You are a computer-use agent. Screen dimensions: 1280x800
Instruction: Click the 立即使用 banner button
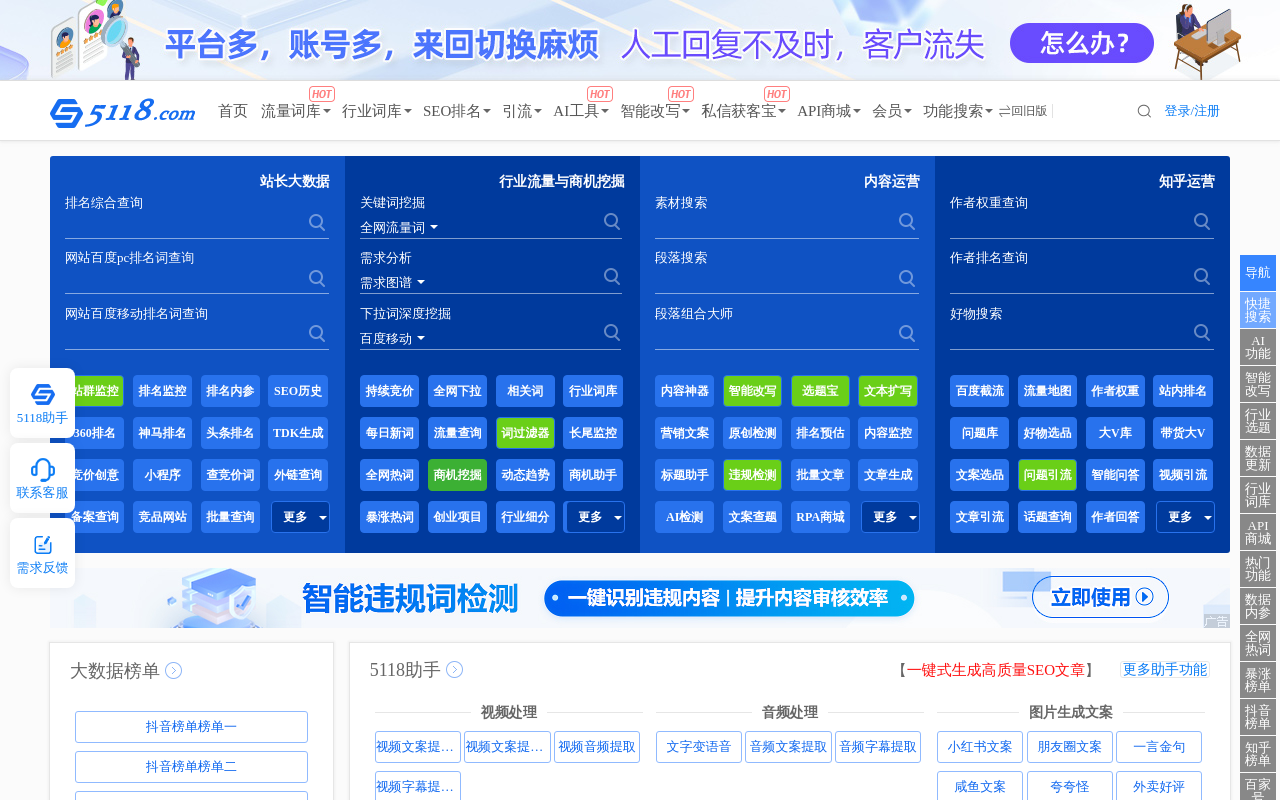point(1100,597)
